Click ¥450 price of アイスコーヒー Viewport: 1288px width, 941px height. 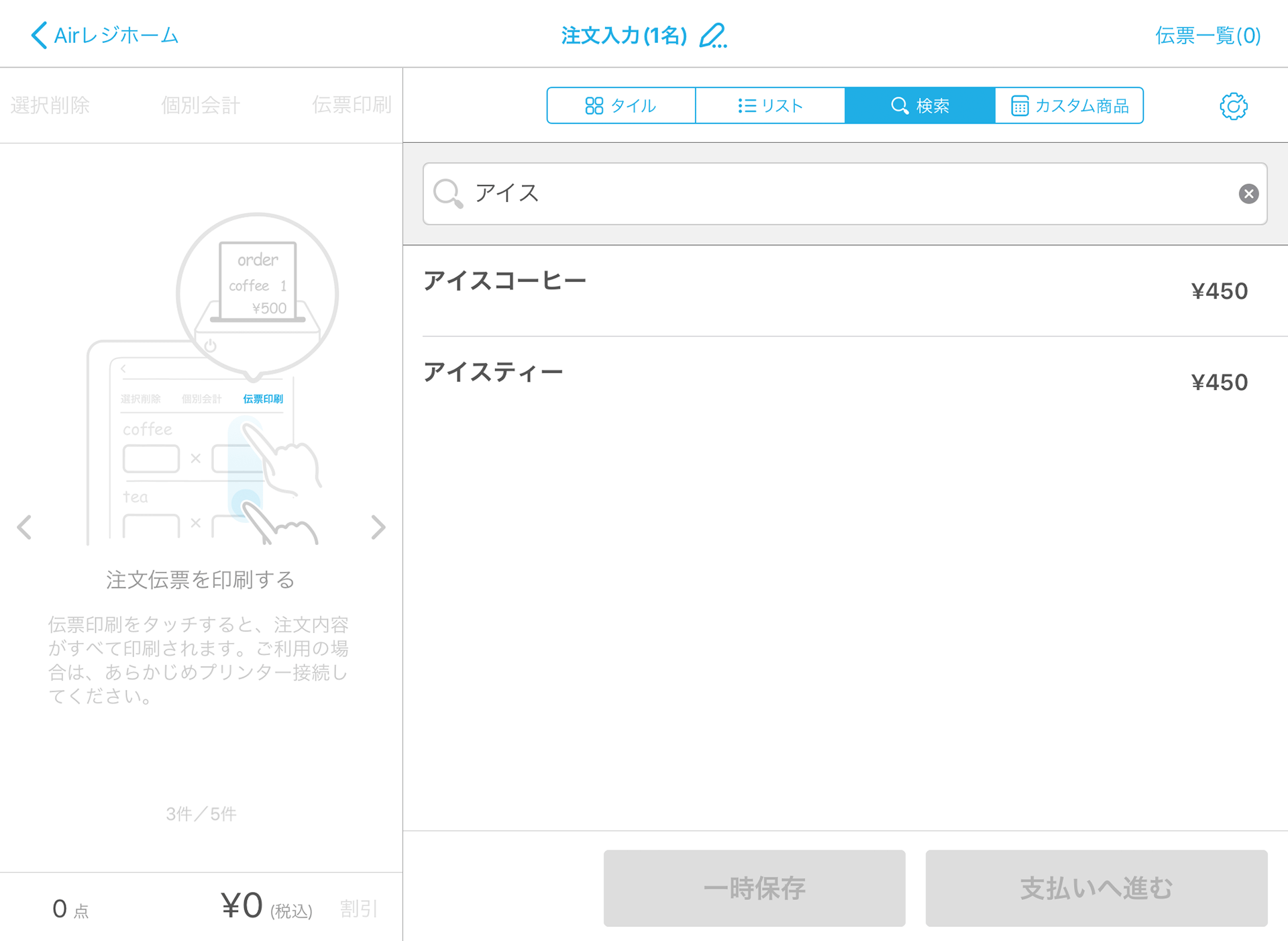[x=1219, y=291]
